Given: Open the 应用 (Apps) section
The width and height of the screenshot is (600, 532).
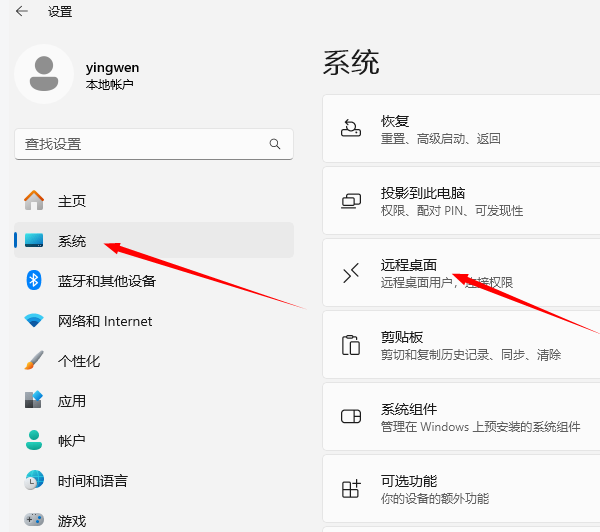Looking at the screenshot, I should pyautogui.click(x=72, y=401).
